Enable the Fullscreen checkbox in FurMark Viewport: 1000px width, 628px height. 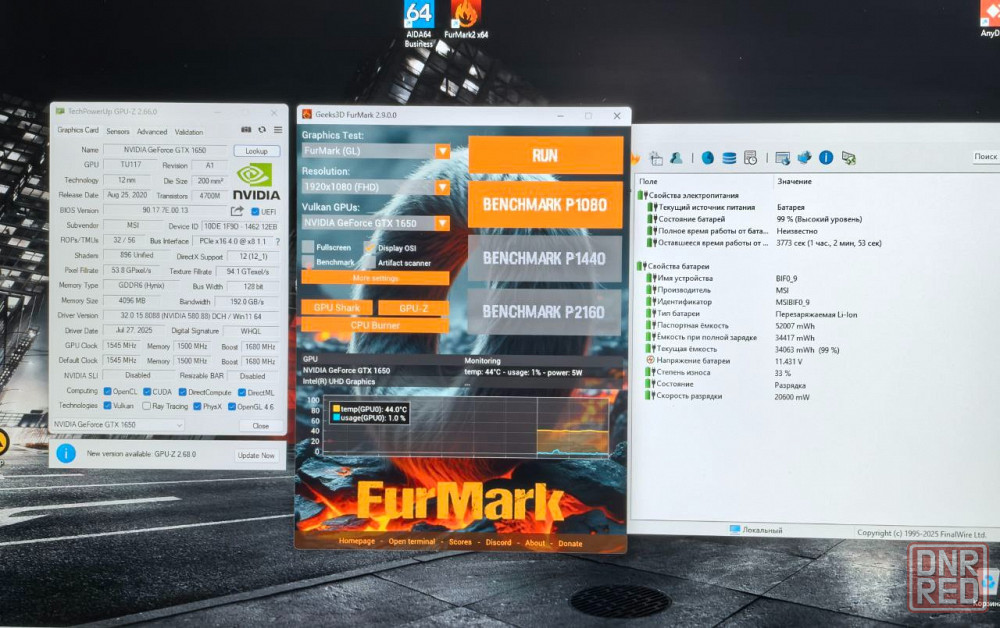[x=308, y=247]
